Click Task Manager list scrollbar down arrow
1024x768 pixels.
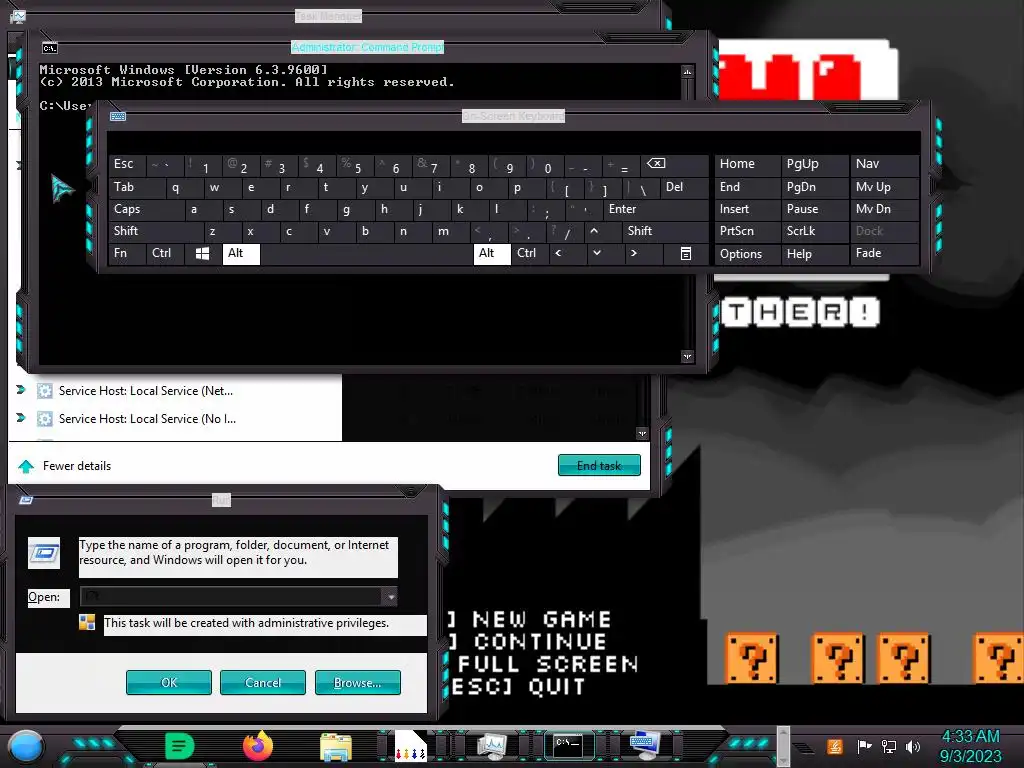point(643,434)
